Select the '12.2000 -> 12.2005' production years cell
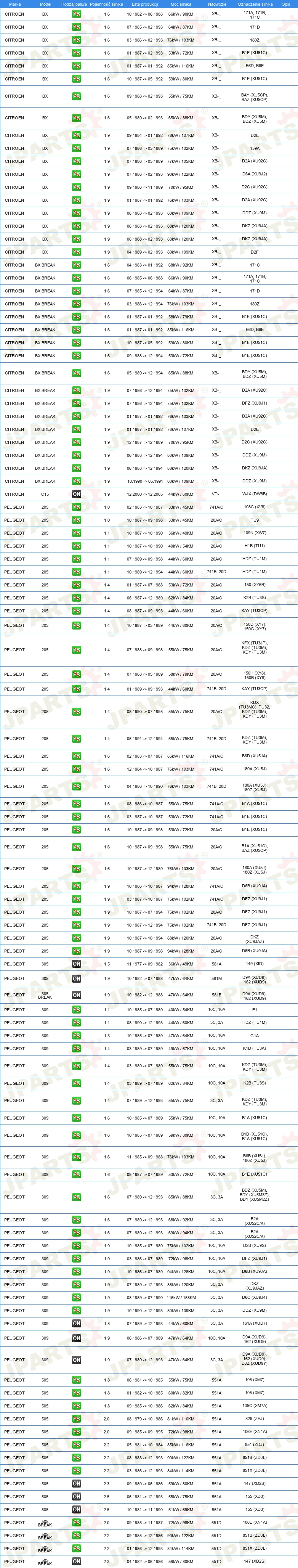Screen dimensions: 298x1568 [145, 494]
